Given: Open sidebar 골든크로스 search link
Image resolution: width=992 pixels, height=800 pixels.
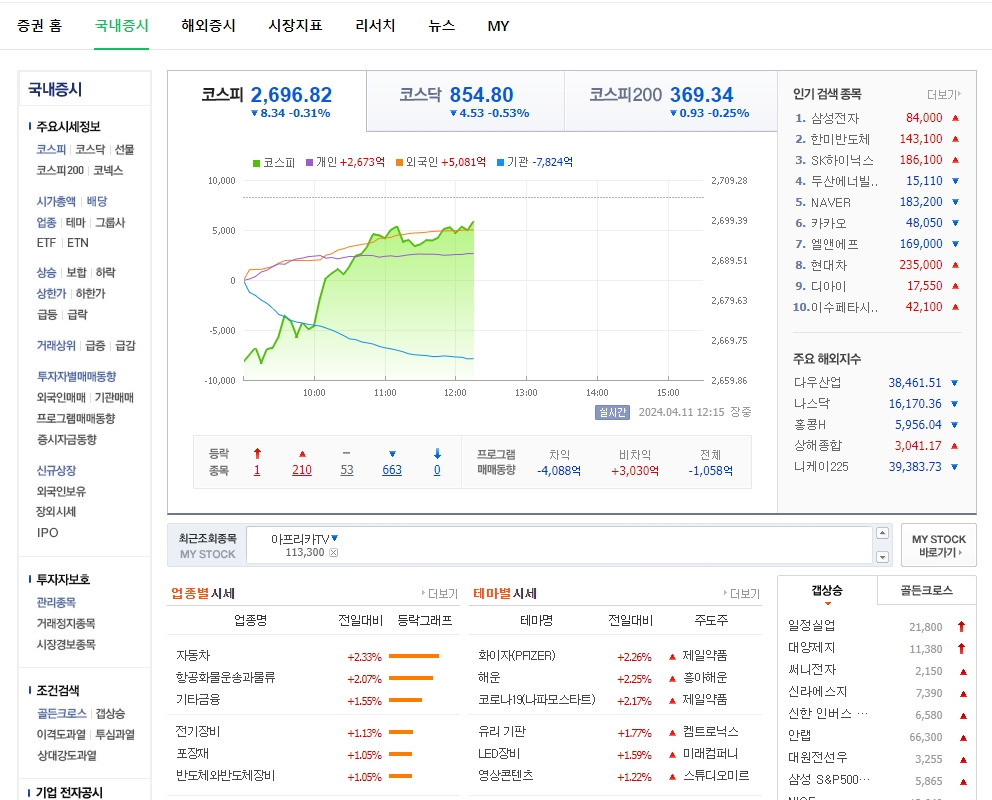Looking at the screenshot, I should coord(61,713).
